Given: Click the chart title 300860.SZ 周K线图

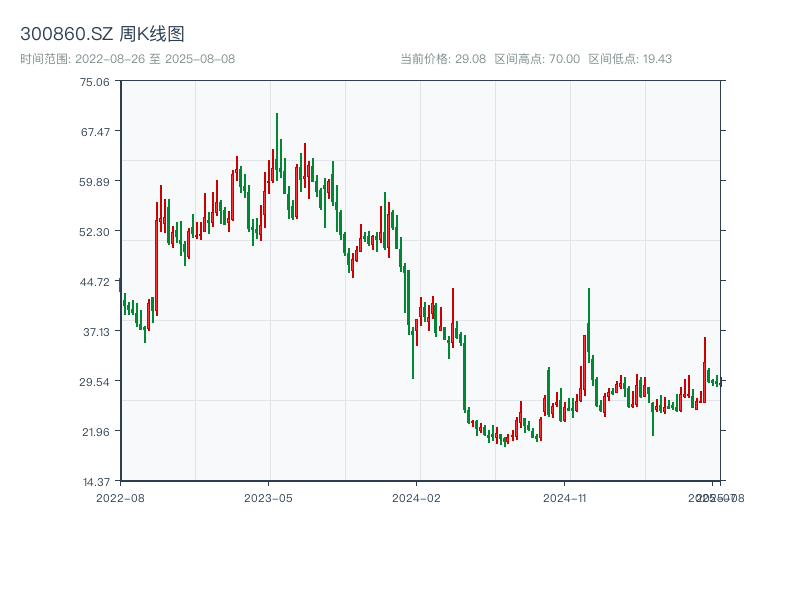Looking at the screenshot, I should pos(102,34).
